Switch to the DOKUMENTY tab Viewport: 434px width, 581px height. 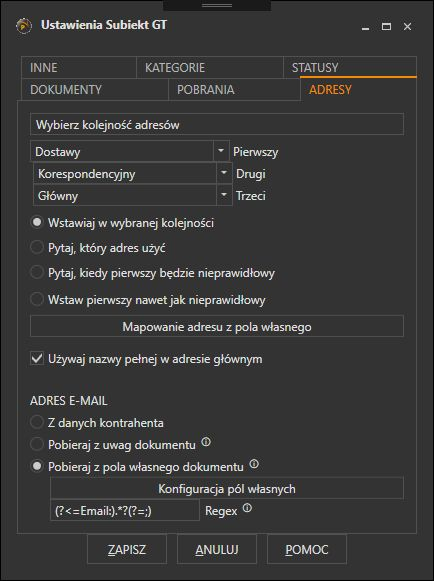(95, 89)
